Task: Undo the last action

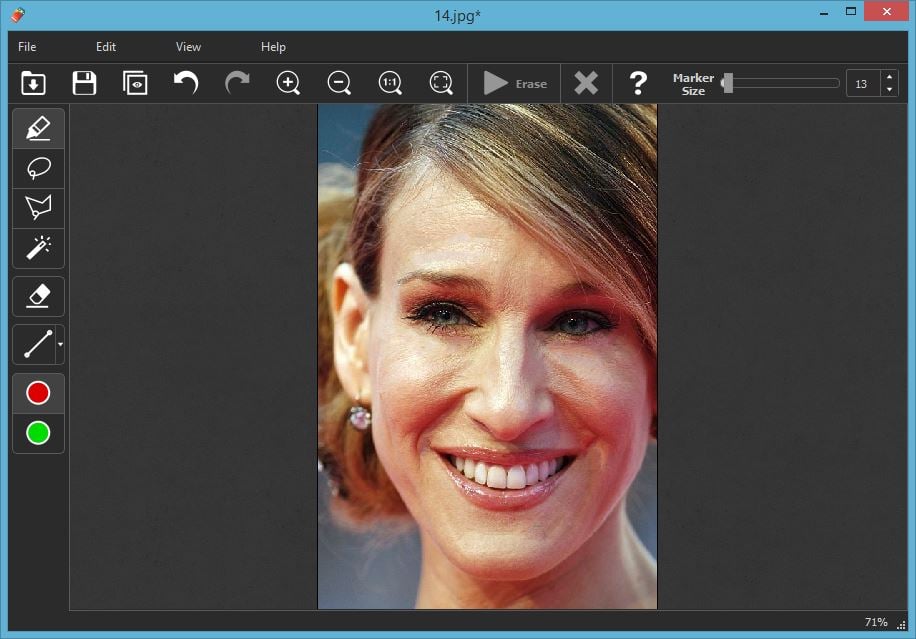Action: (186, 83)
